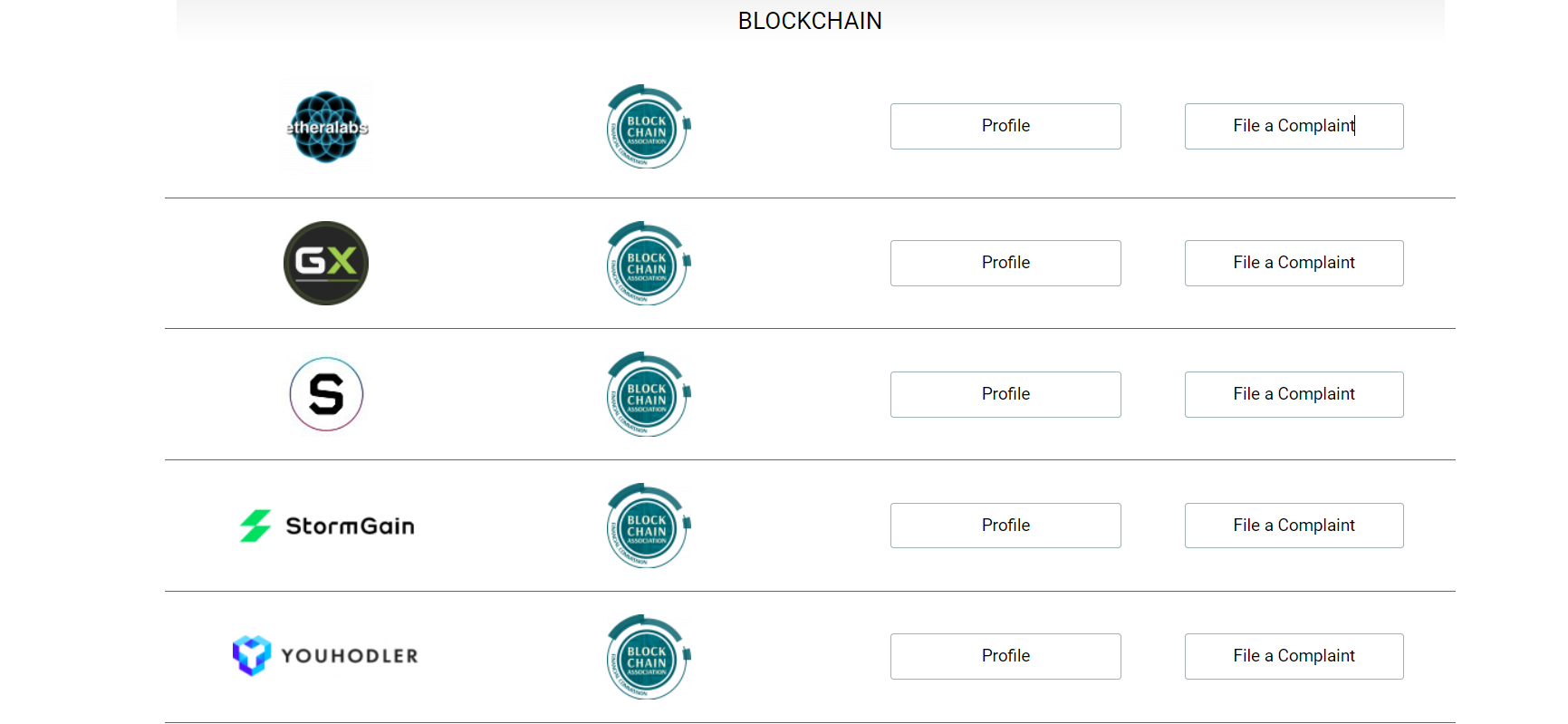
Task: Click Blockchain Association badge in YouHodler row
Action: click(x=648, y=657)
